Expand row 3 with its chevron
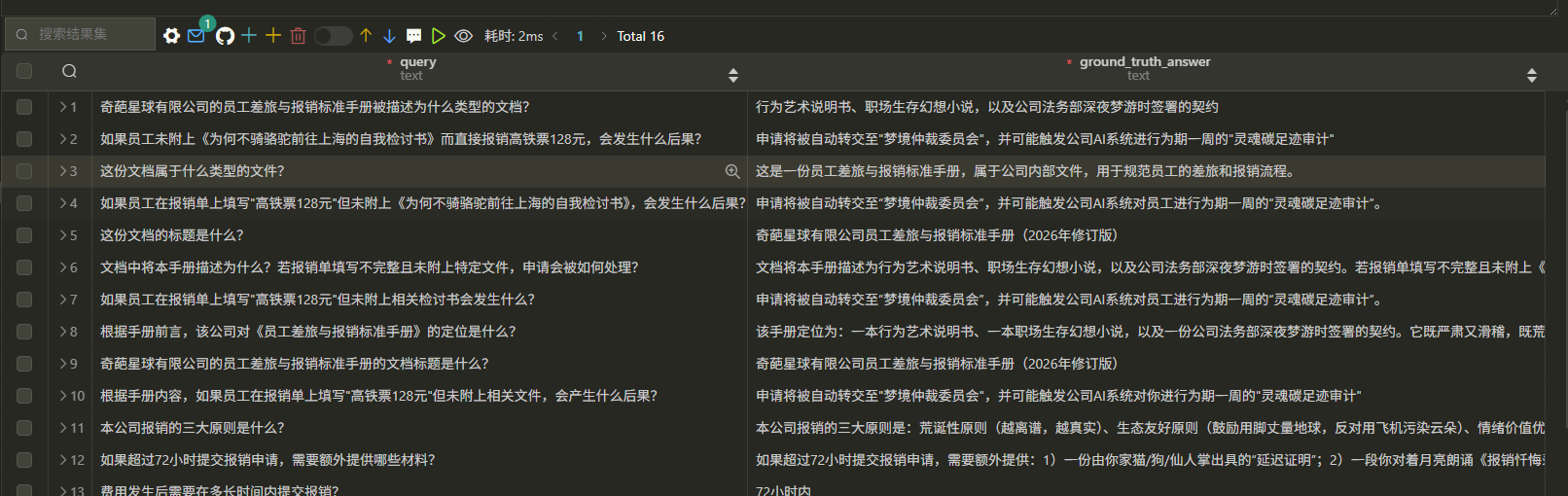The image size is (1568, 496). (x=63, y=171)
